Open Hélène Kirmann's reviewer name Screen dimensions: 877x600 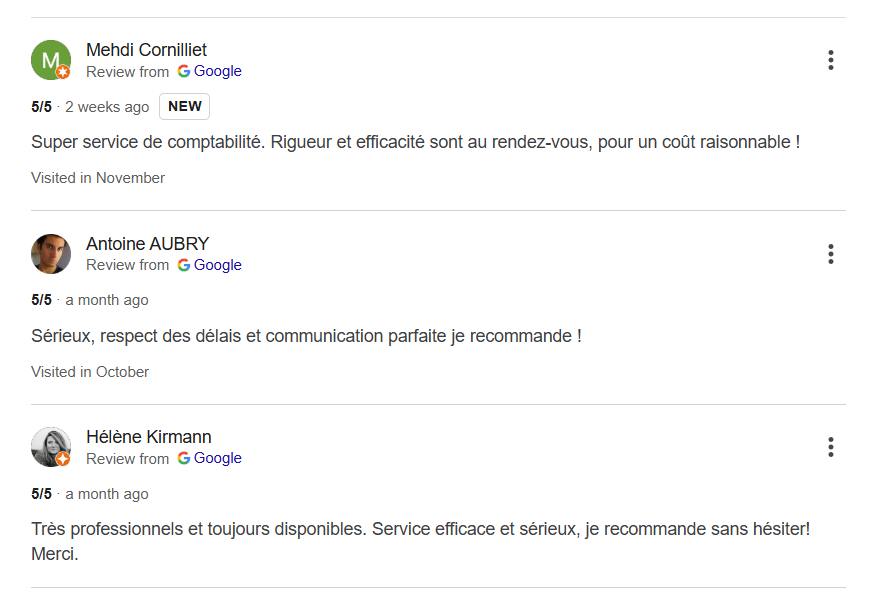[149, 437]
